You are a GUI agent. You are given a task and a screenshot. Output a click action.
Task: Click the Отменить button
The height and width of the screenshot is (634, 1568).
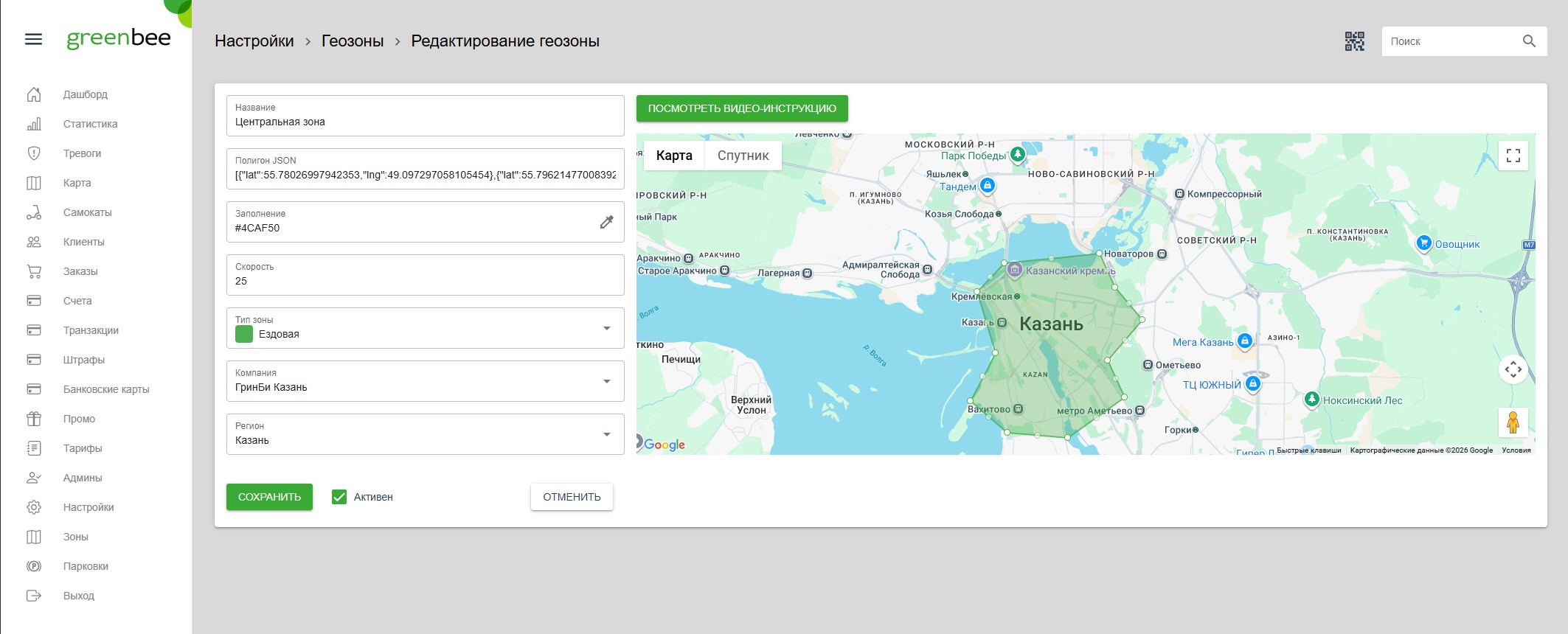click(572, 497)
